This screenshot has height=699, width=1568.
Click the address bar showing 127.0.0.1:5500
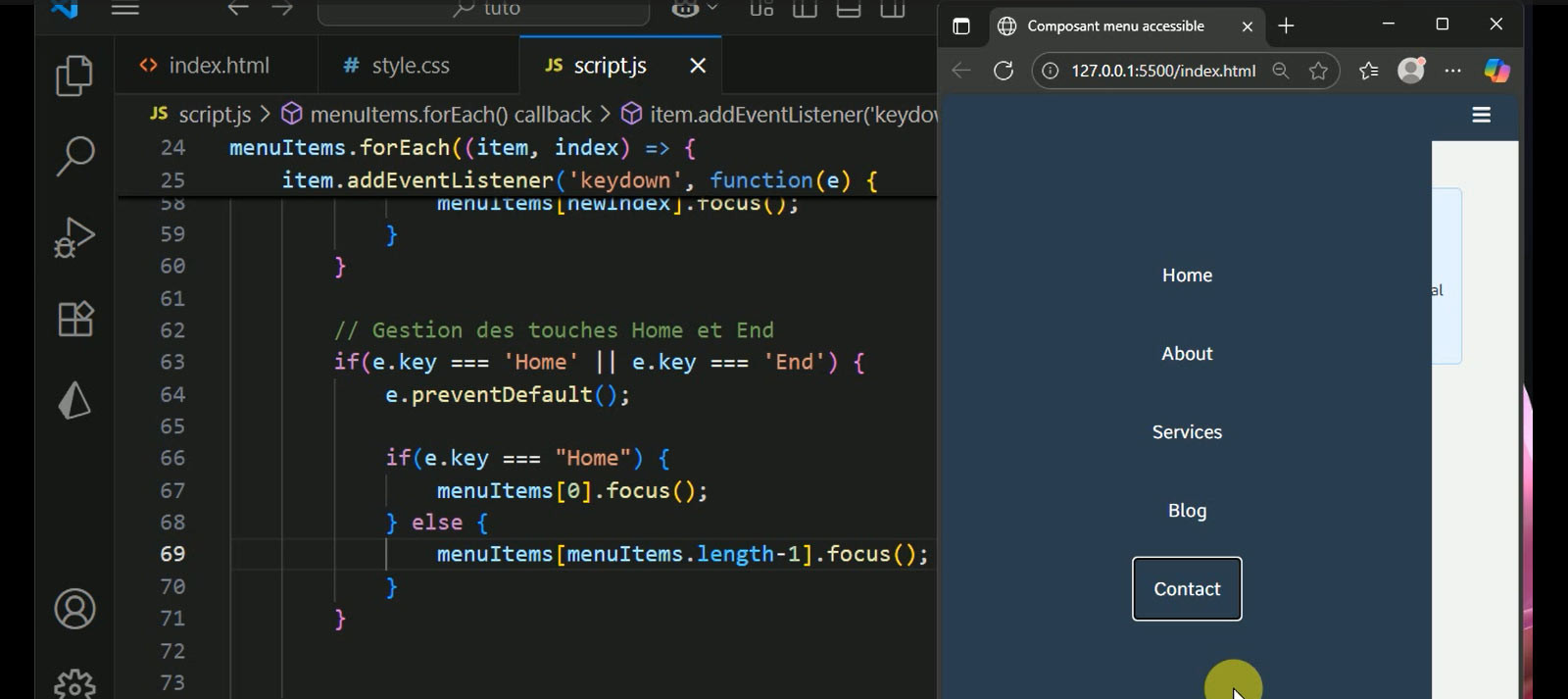click(1162, 71)
